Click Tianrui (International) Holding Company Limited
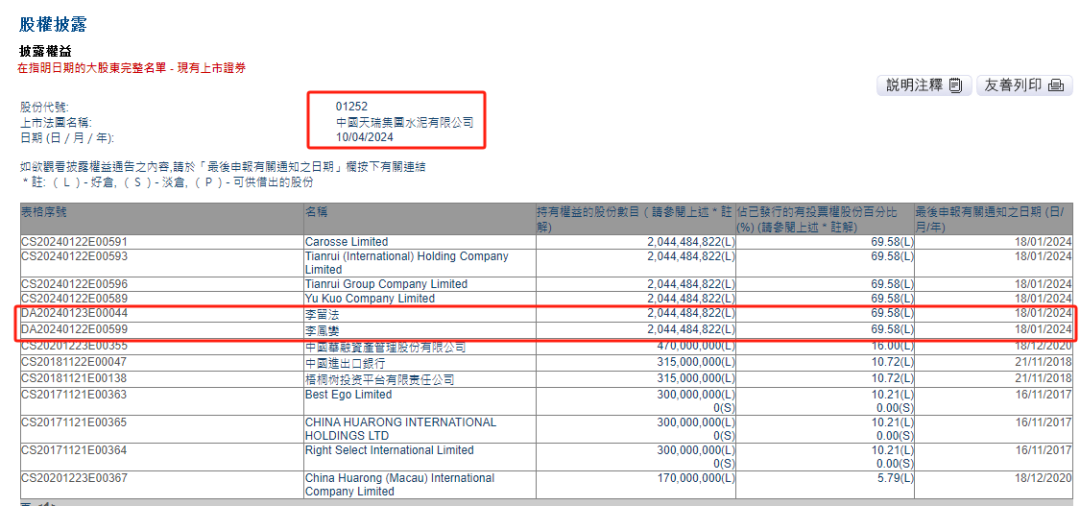The image size is (1080, 506). coord(406,263)
